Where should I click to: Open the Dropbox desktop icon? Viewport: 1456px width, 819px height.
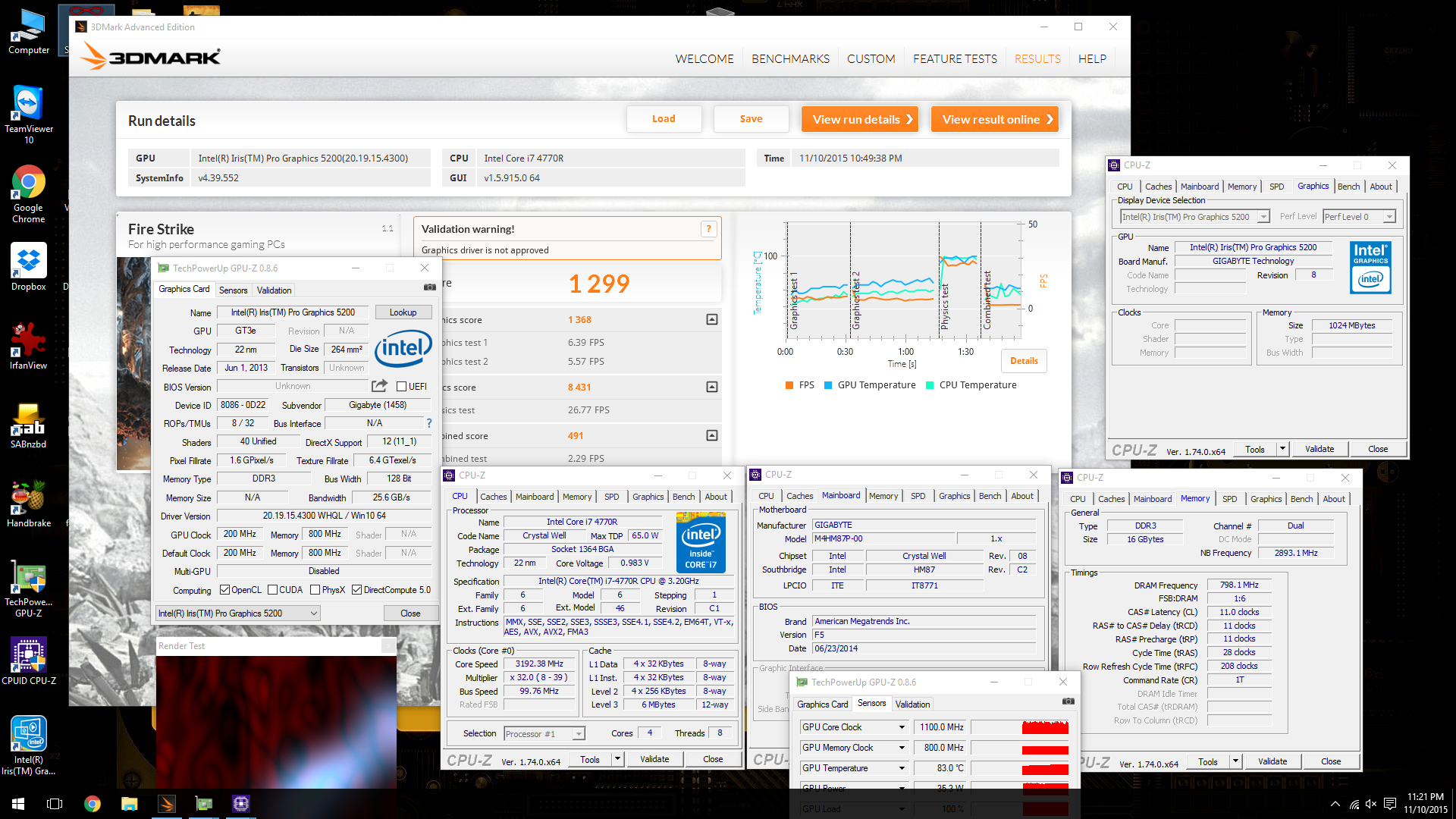(29, 267)
